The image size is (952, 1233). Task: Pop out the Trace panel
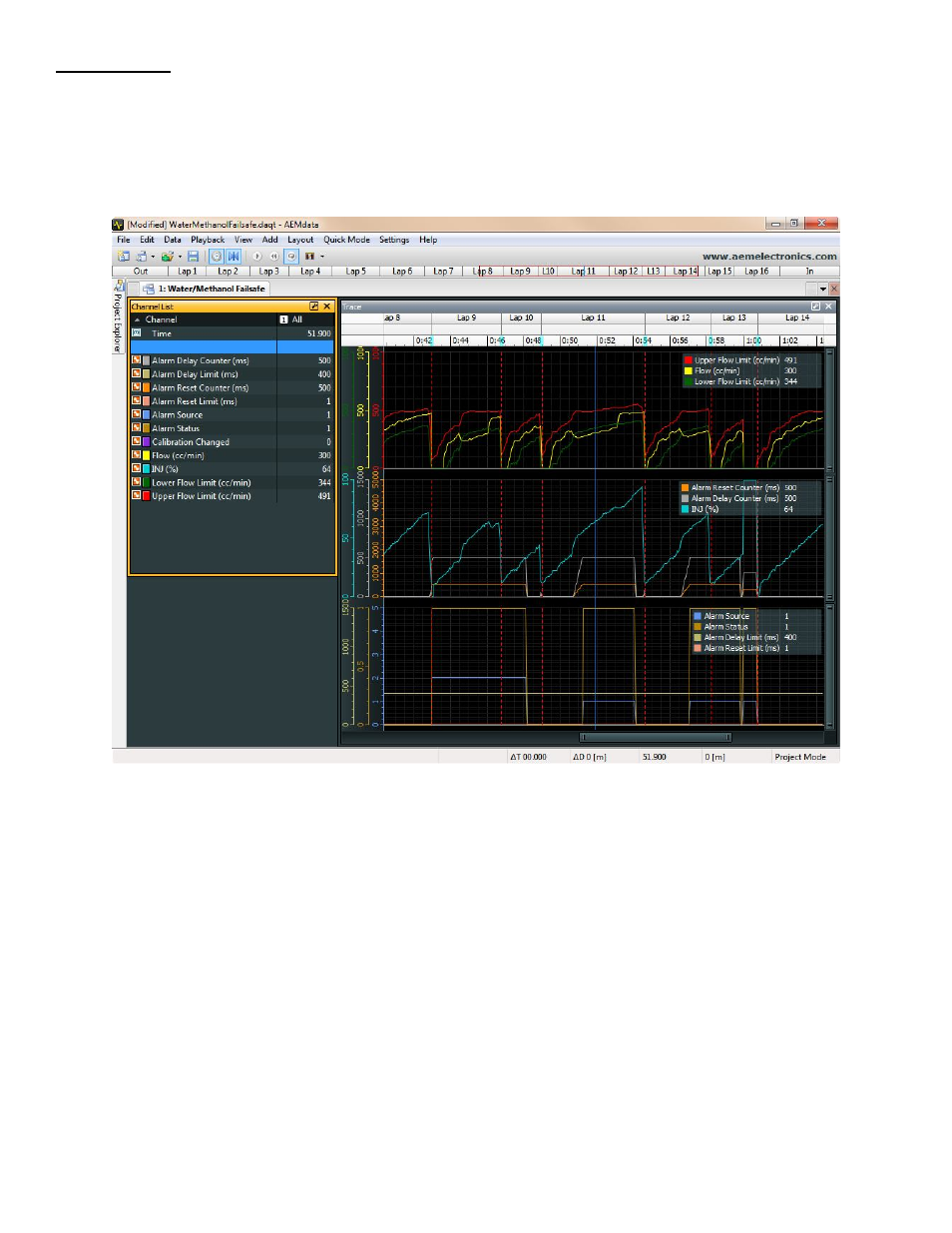(815, 307)
